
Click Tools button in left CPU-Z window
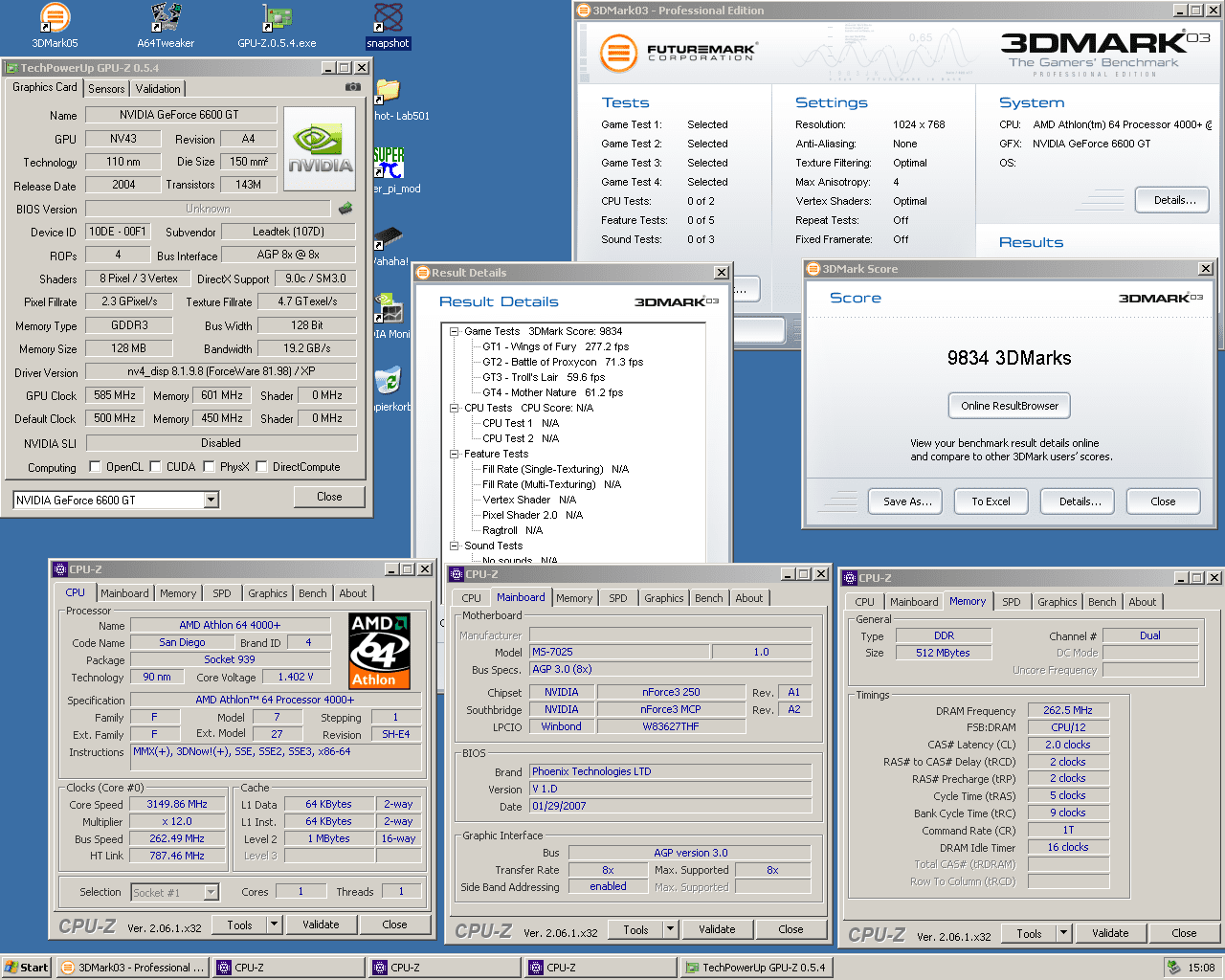(239, 924)
